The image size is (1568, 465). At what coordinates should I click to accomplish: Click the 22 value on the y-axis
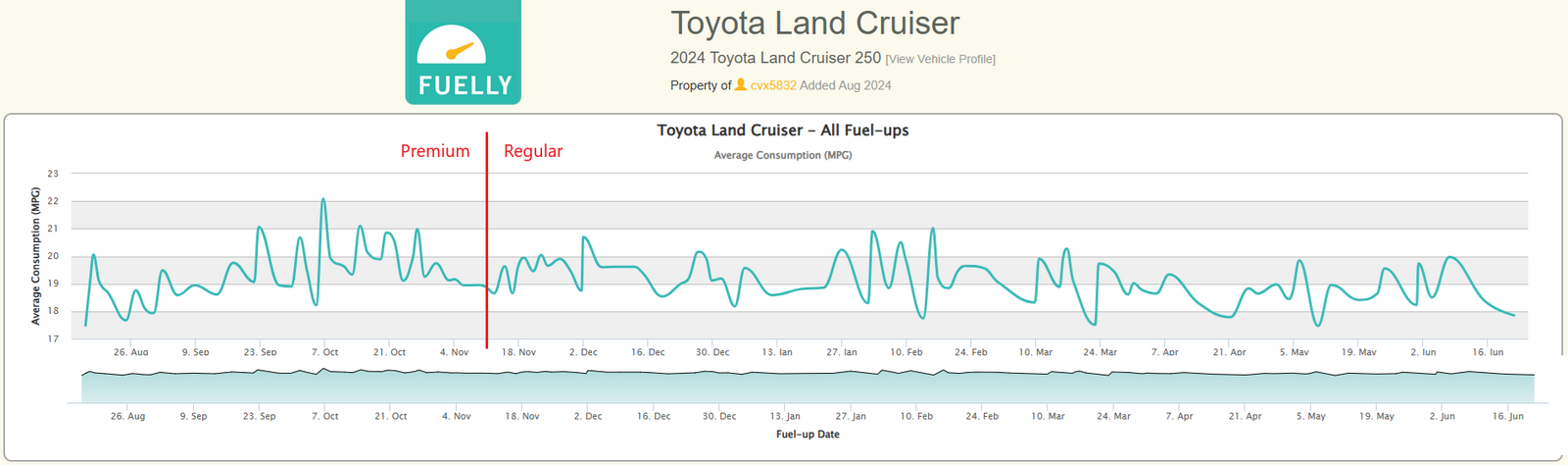tap(53, 201)
